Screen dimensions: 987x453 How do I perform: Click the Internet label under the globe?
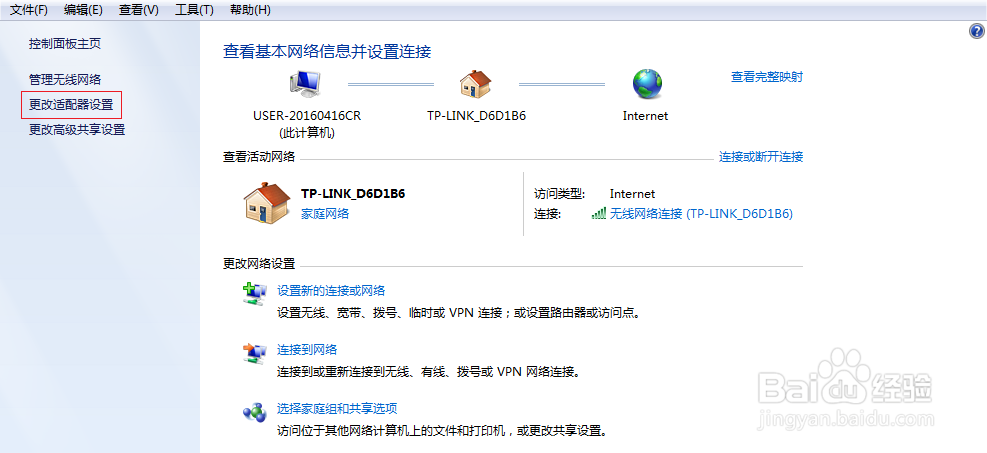coord(645,116)
